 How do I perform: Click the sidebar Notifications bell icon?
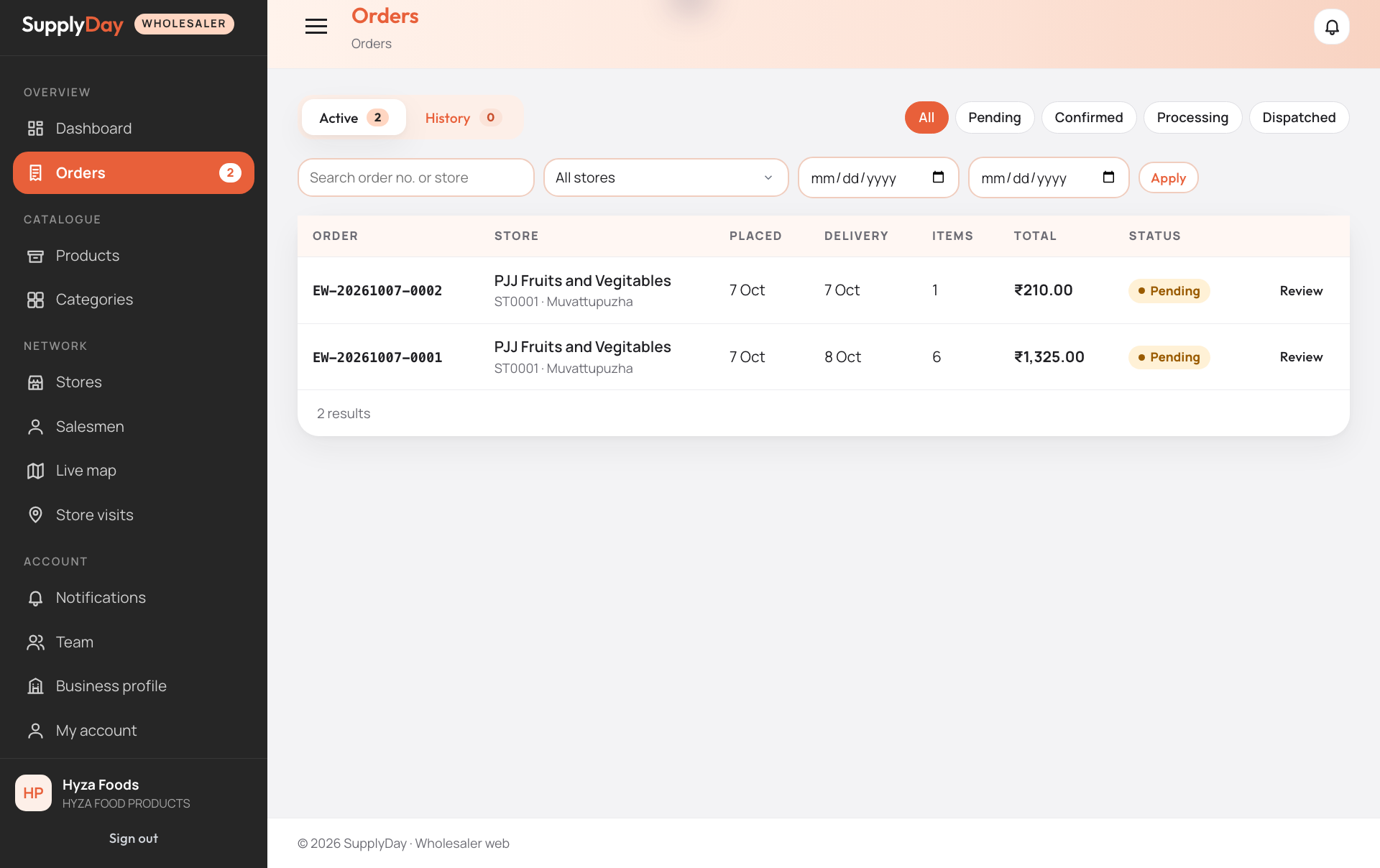pyautogui.click(x=35, y=598)
